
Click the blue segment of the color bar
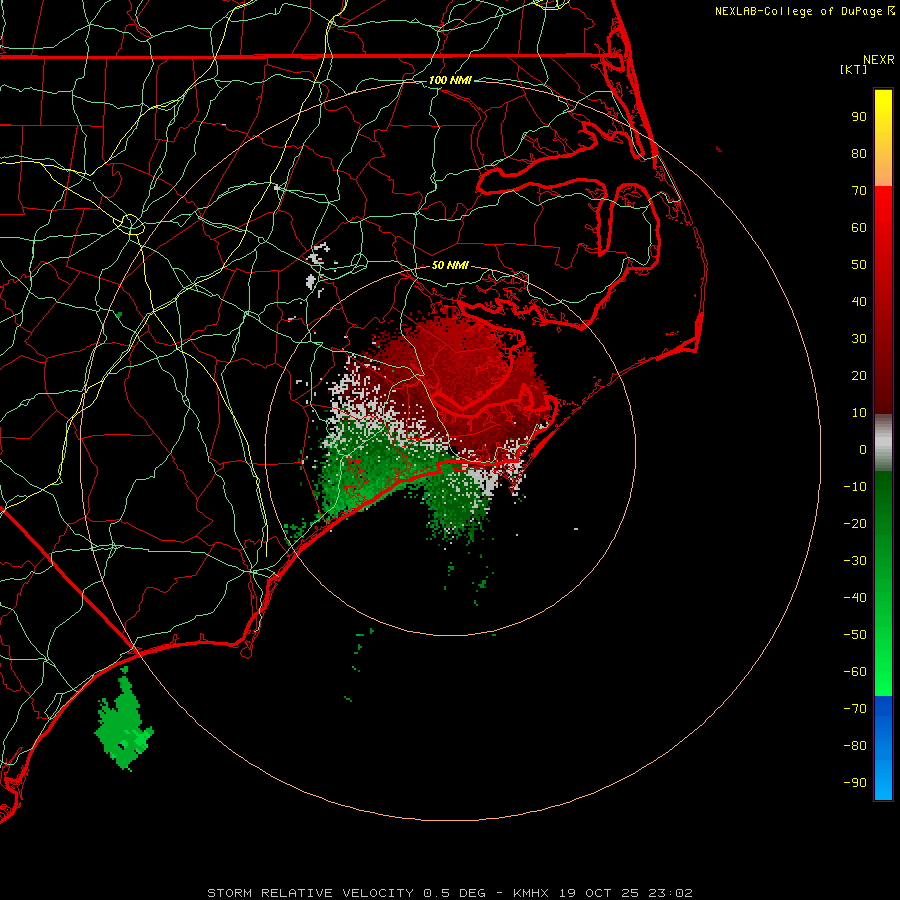pos(883,747)
